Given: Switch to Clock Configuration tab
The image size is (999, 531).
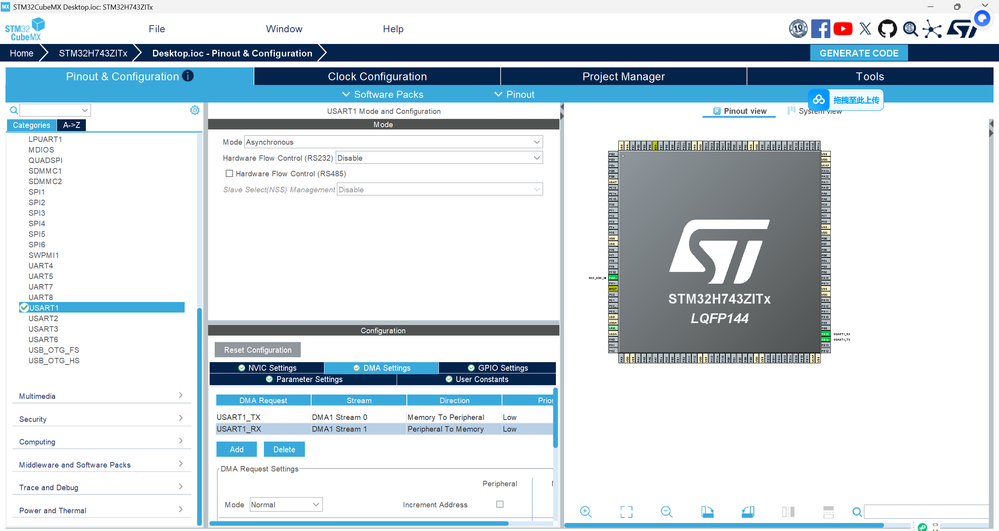Looking at the screenshot, I should (377, 76).
